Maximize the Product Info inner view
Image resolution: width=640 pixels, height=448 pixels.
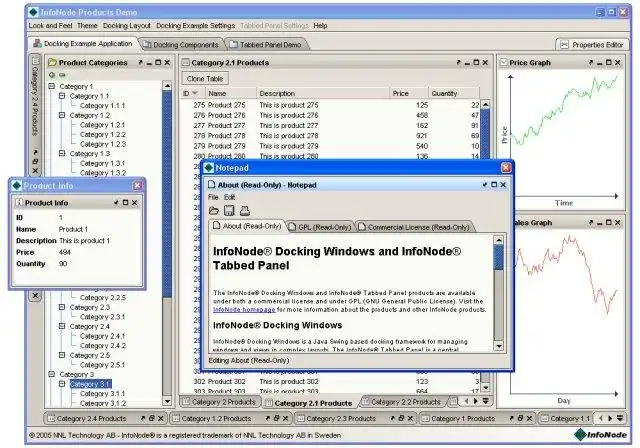click(125, 203)
